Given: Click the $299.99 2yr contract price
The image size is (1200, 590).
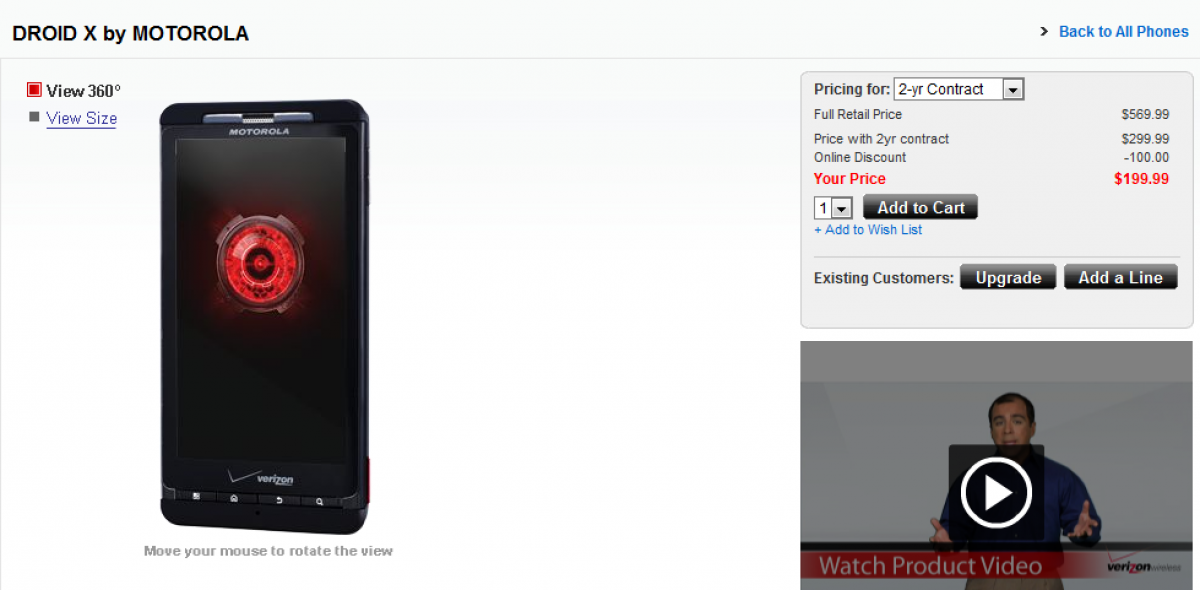Looking at the screenshot, I should pos(1145,139).
